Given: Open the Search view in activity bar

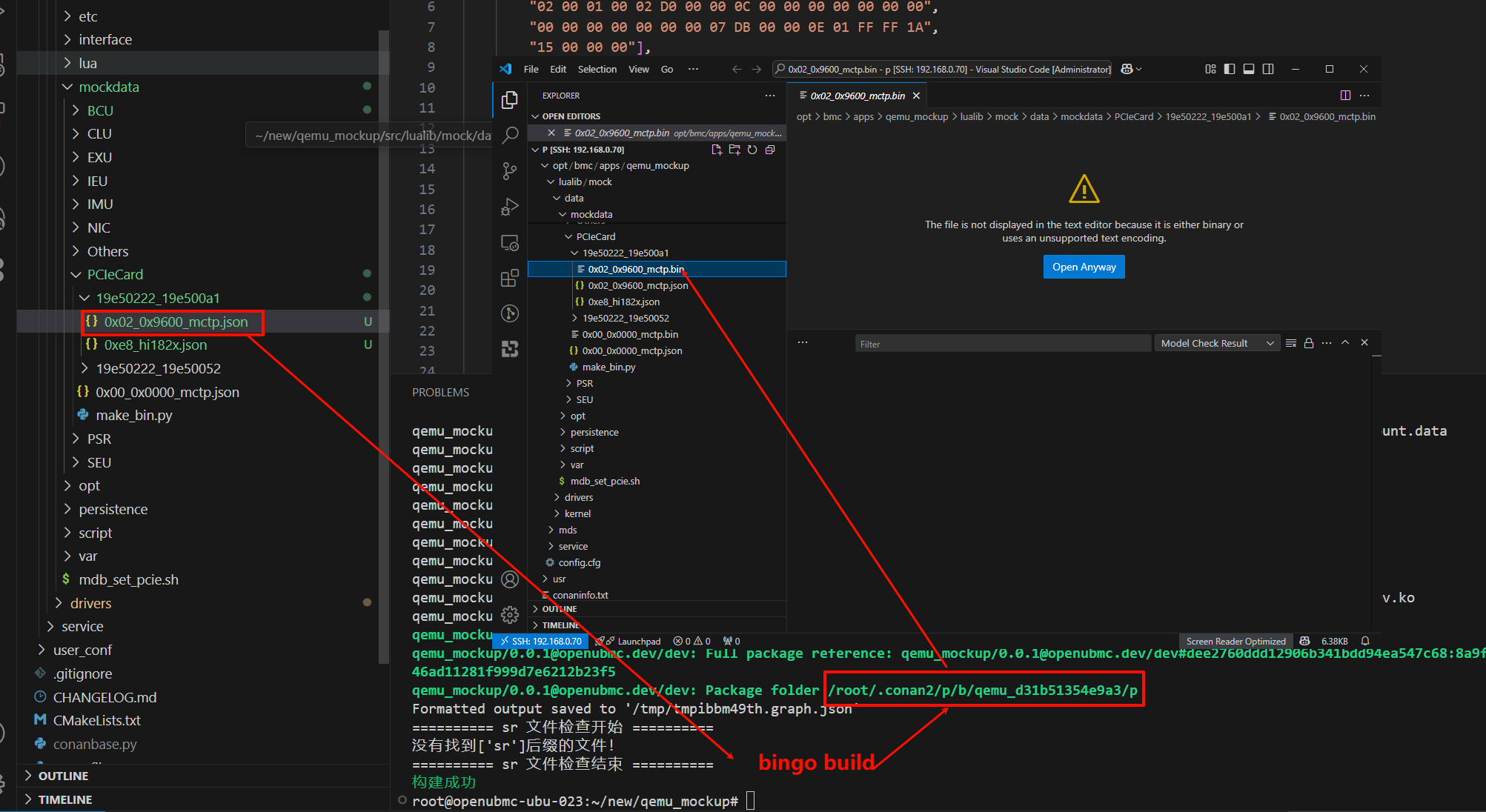Looking at the screenshot, I should 510,135.
